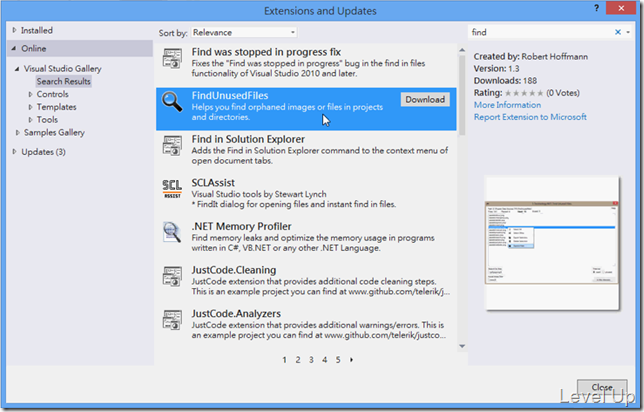This screenshot has height=412, width=644.
Task: Expand the Updates (3) category
Action: pyautogui.click(x=14, y=152)
